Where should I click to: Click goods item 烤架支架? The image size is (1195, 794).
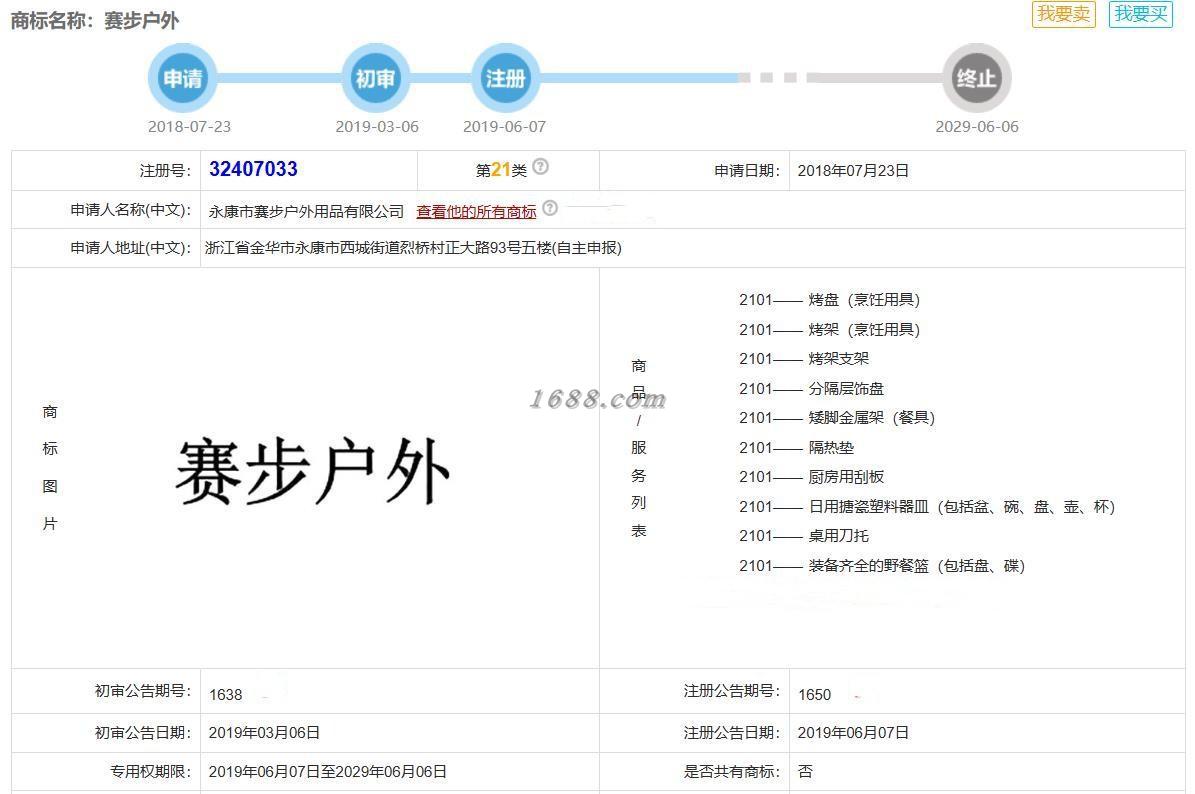tap(838, 359)
